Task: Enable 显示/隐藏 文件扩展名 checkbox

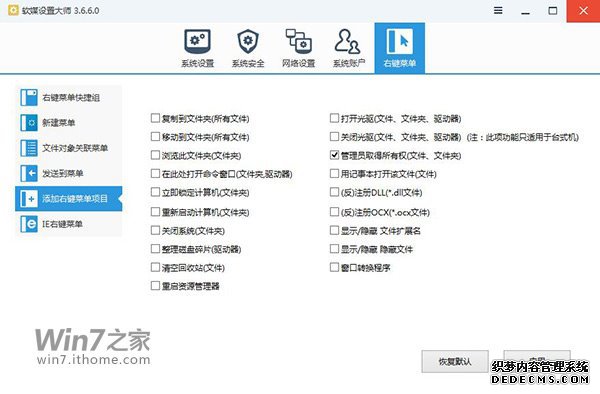Action: (x=334, y=230)
